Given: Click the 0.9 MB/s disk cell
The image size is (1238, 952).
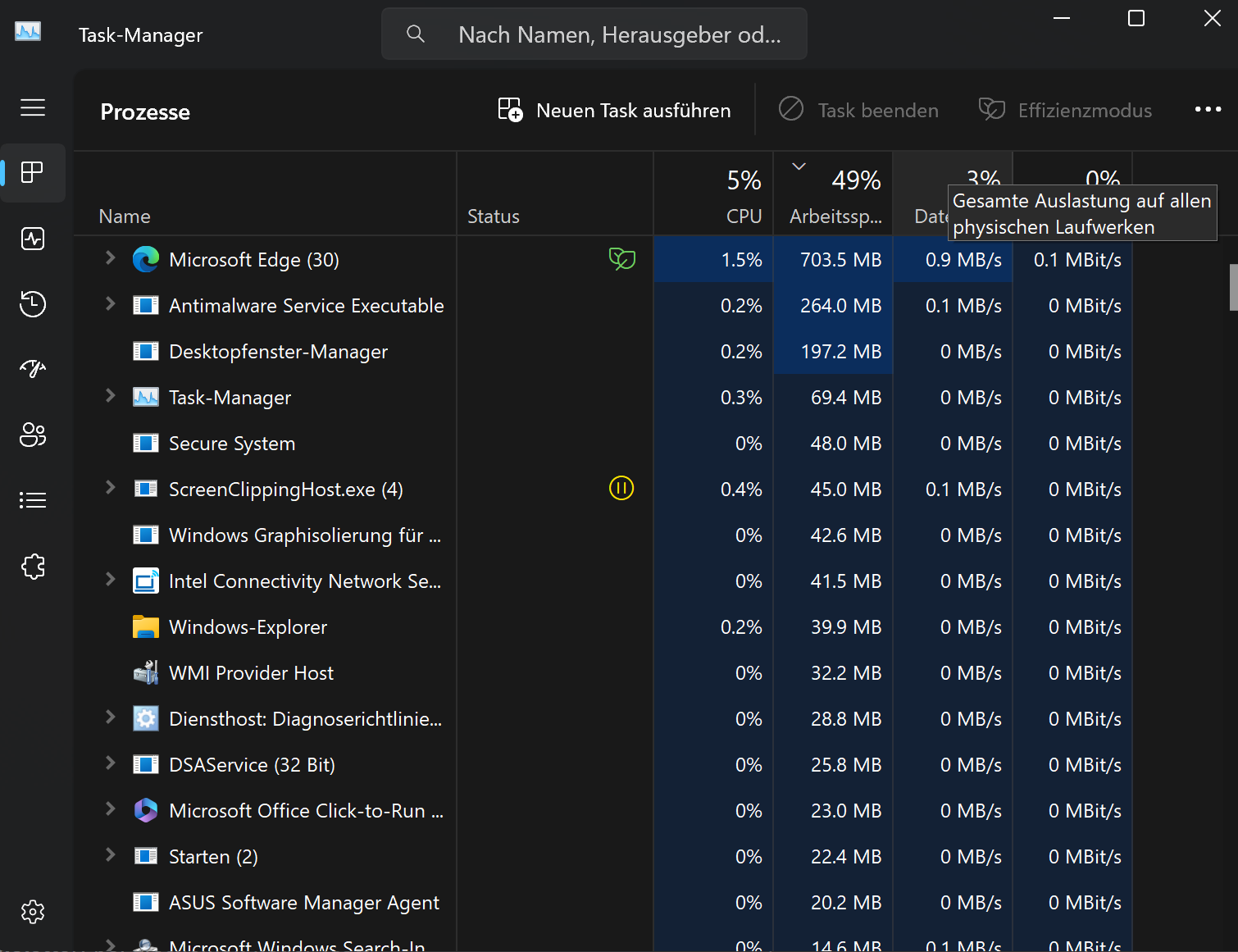Looking at the screenshot, I should tap(953, 259).
